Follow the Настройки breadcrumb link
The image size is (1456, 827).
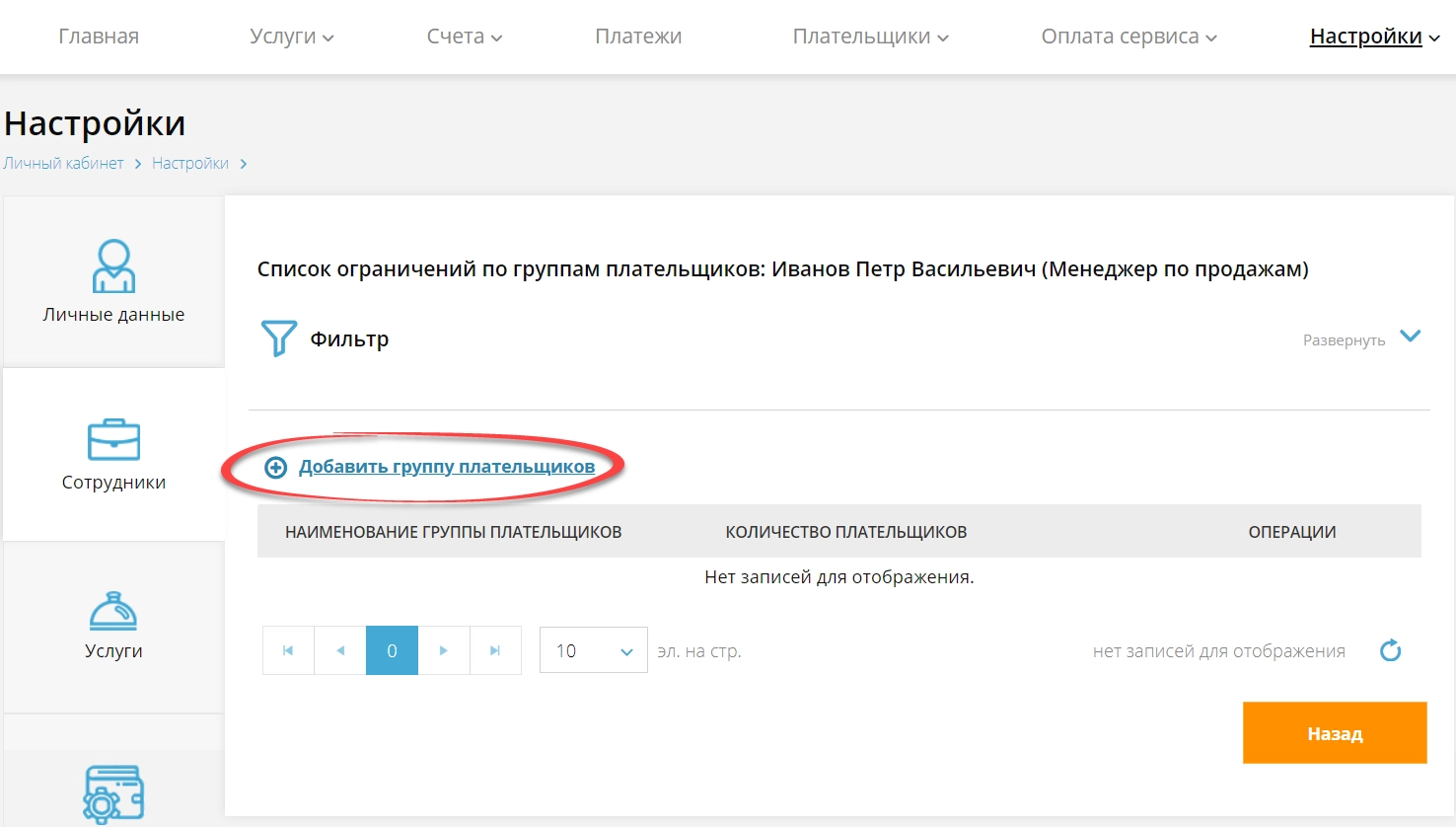click(190, 163)
